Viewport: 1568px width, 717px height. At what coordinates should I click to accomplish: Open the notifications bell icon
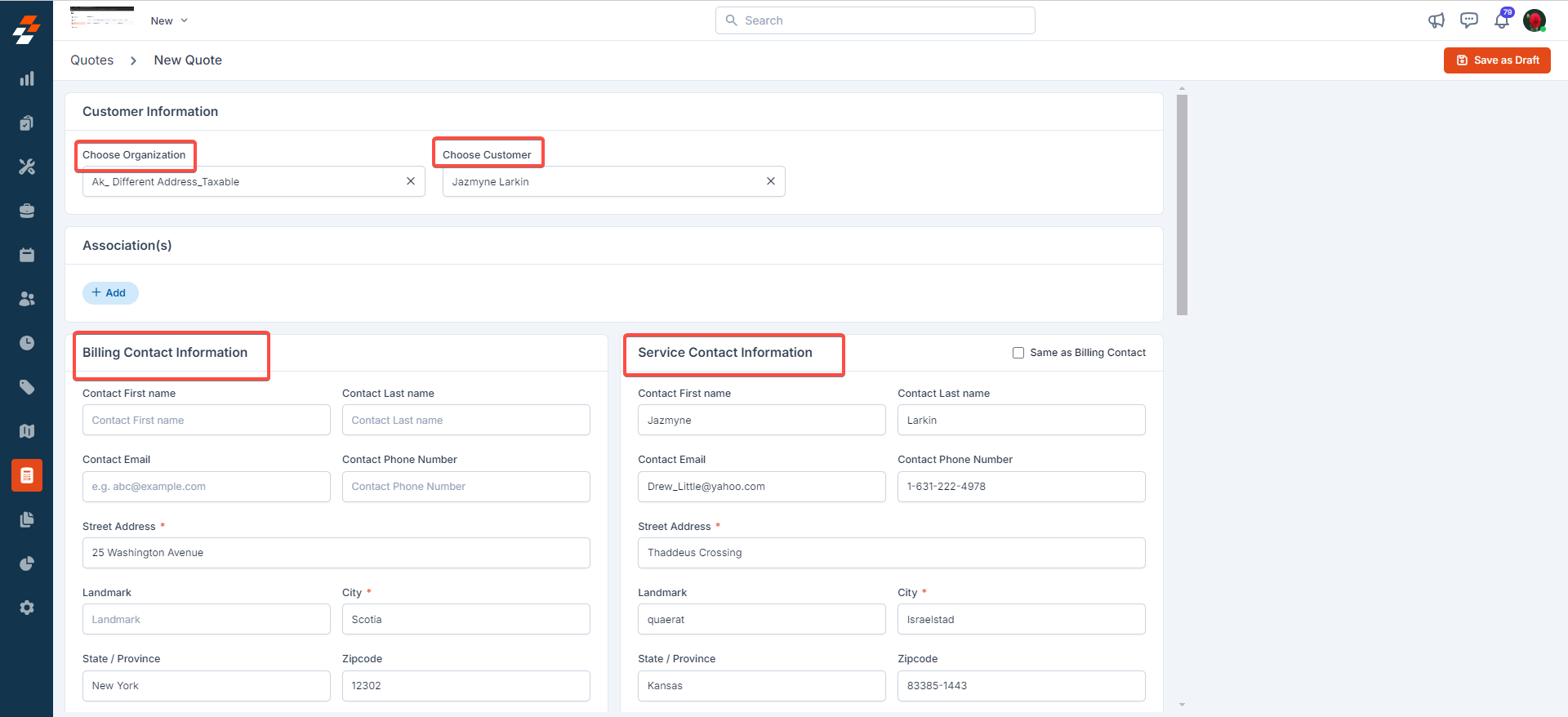[x=1501, y=20]
